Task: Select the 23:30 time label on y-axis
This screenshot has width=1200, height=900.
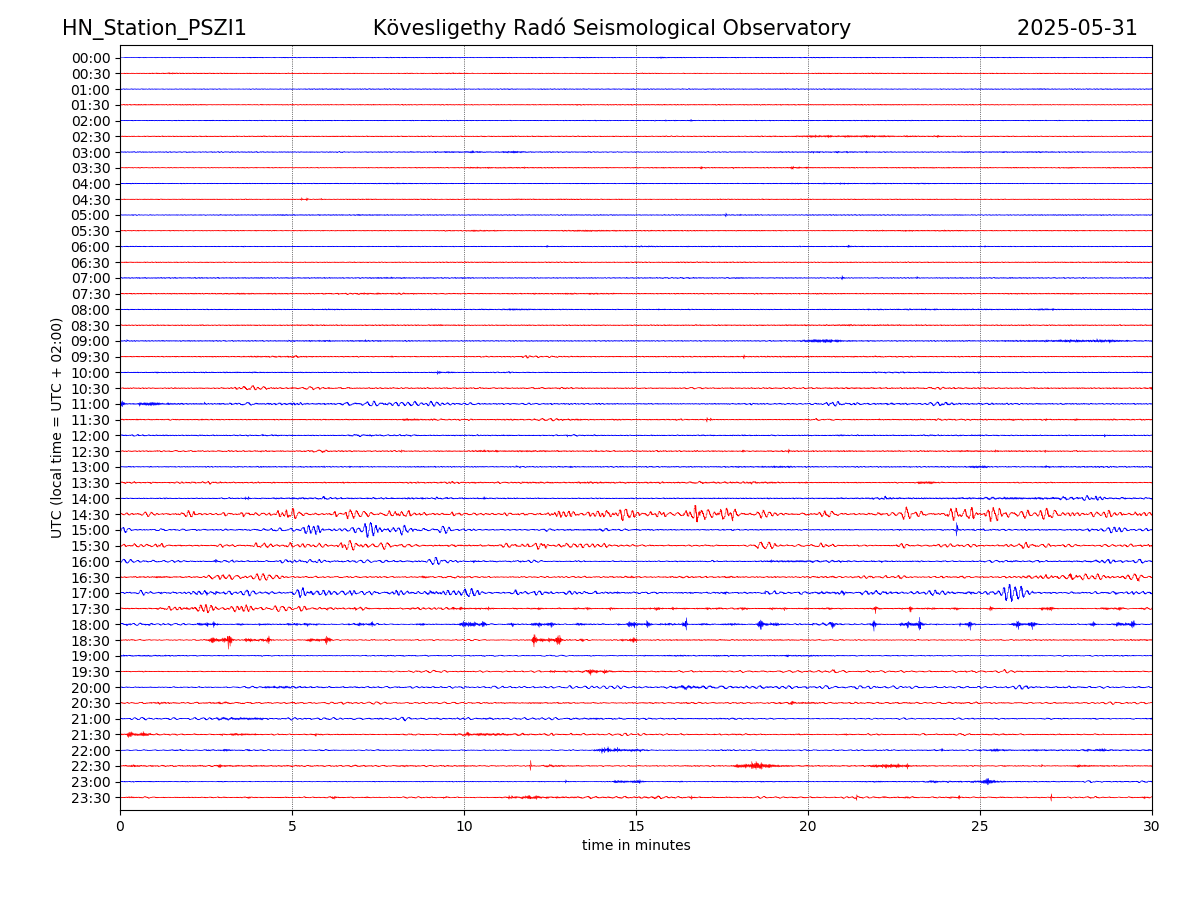Action: (x=90, y=798)
